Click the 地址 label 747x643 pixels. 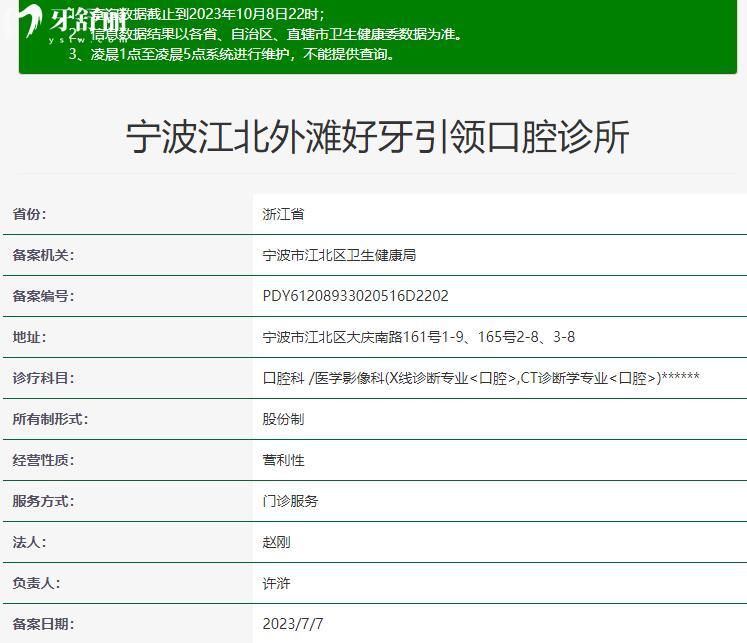click(x=30, y=337)
